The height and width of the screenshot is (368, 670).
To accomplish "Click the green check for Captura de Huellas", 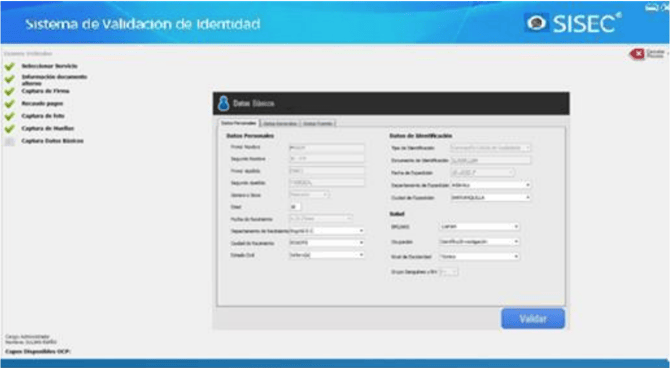I will pos(9,129).
